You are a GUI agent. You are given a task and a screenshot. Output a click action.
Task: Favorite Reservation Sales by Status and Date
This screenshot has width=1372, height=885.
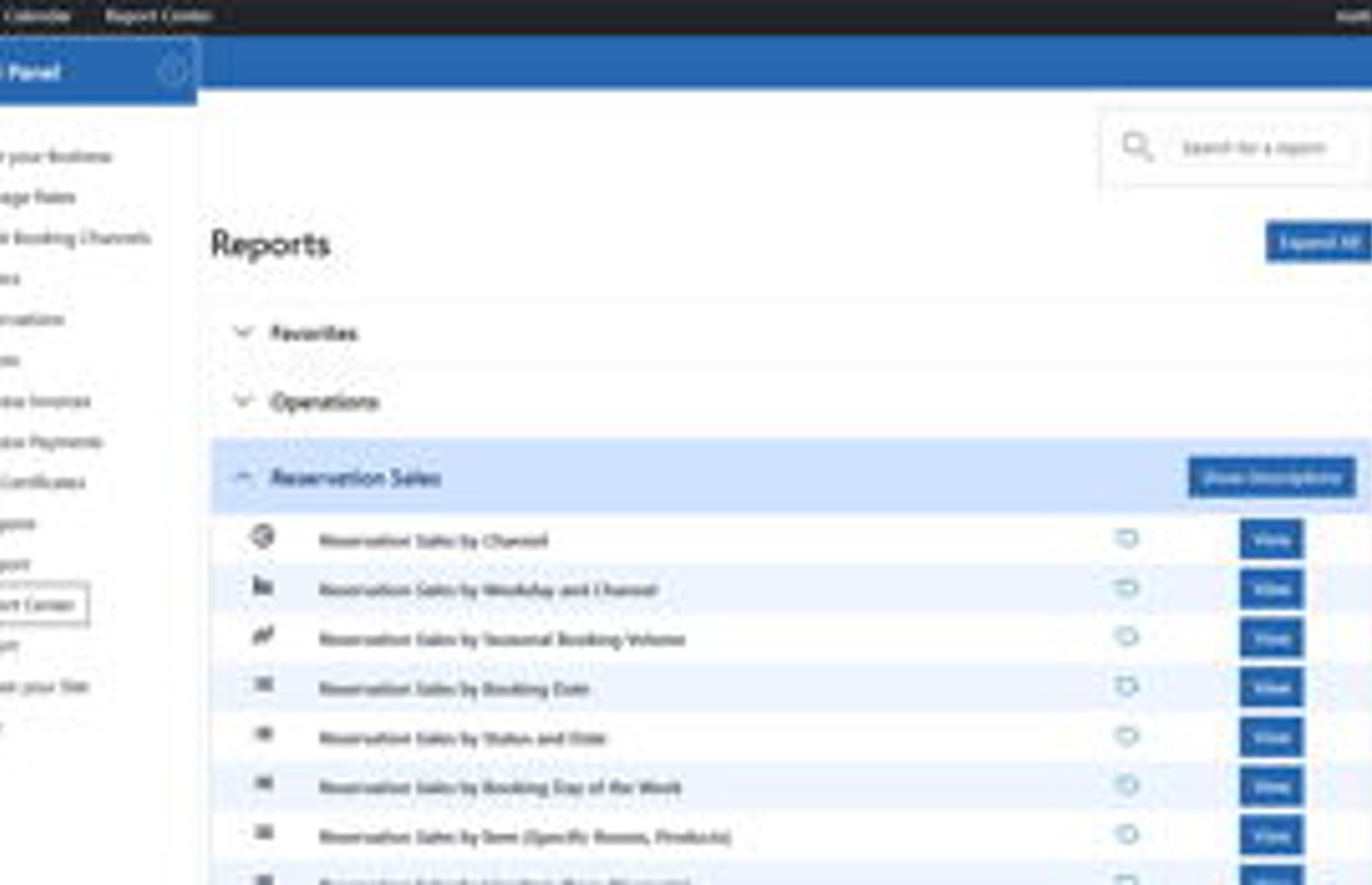(x=1127, y=736)
